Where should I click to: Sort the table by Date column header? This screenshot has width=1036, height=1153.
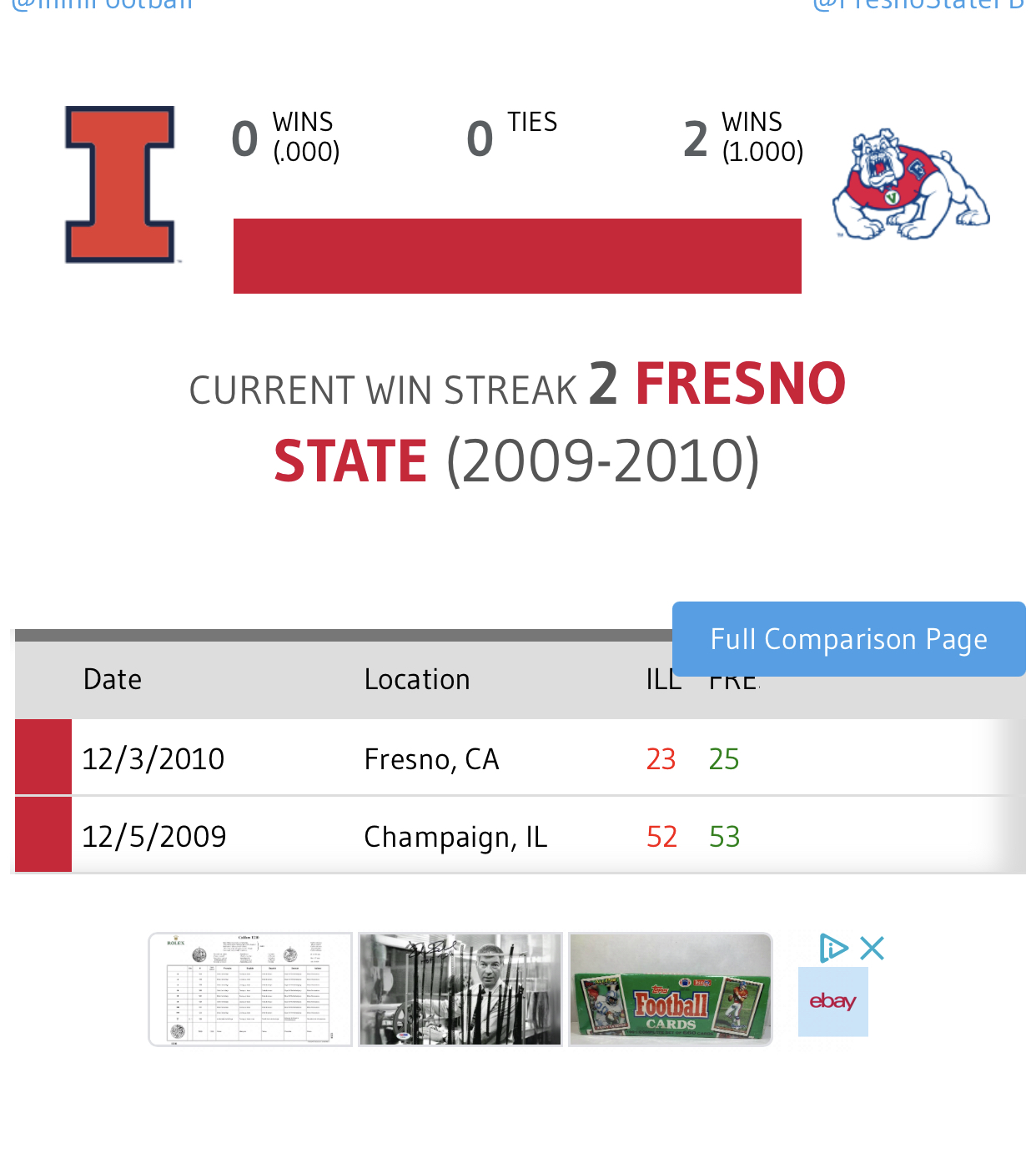coord(113,680)
